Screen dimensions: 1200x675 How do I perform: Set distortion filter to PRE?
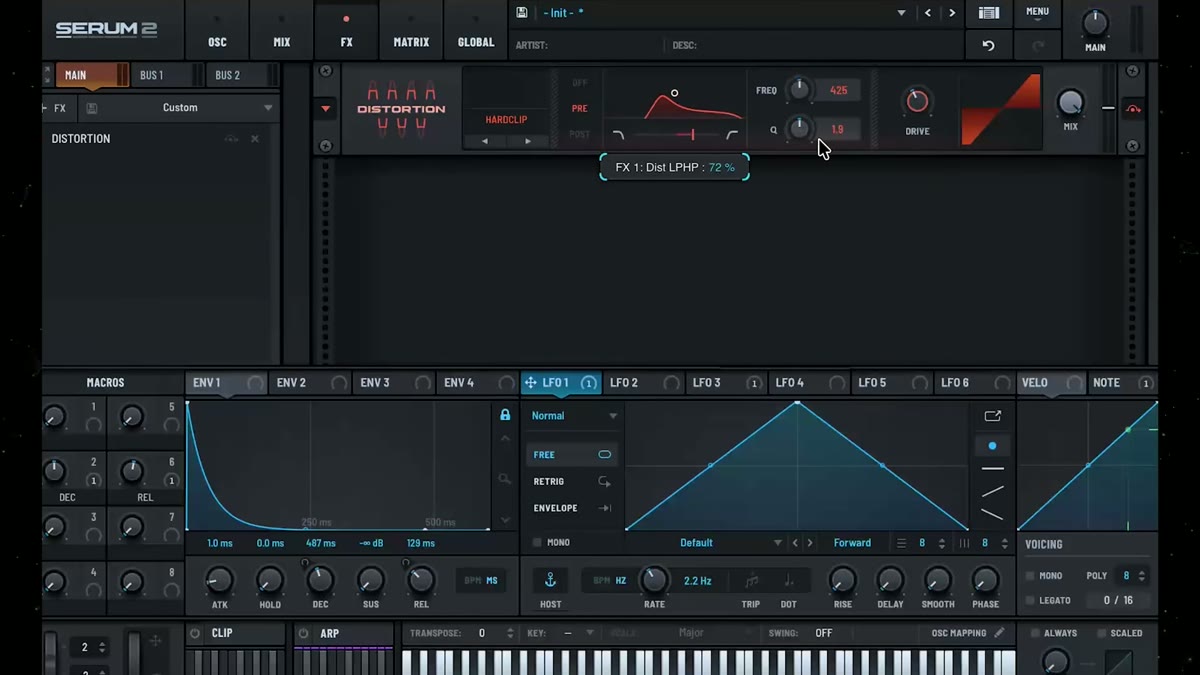click(x=580, y=108)
